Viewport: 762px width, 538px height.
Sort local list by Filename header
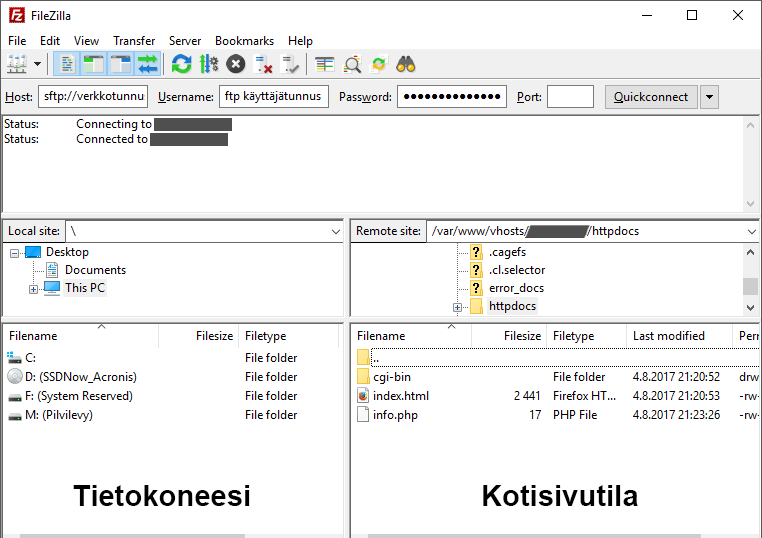pyautogui.click(x=82, y=336)
